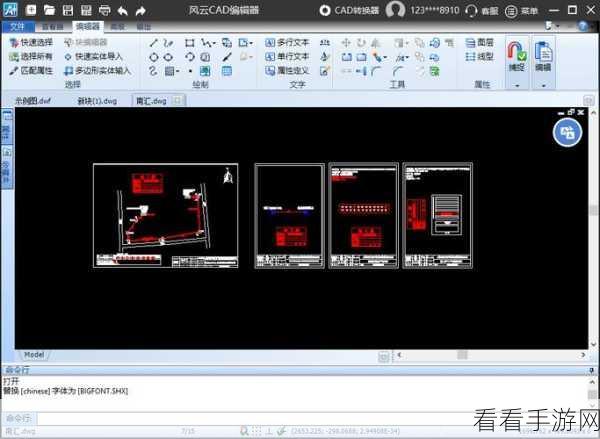Open the 客服 customer service link

482,11
